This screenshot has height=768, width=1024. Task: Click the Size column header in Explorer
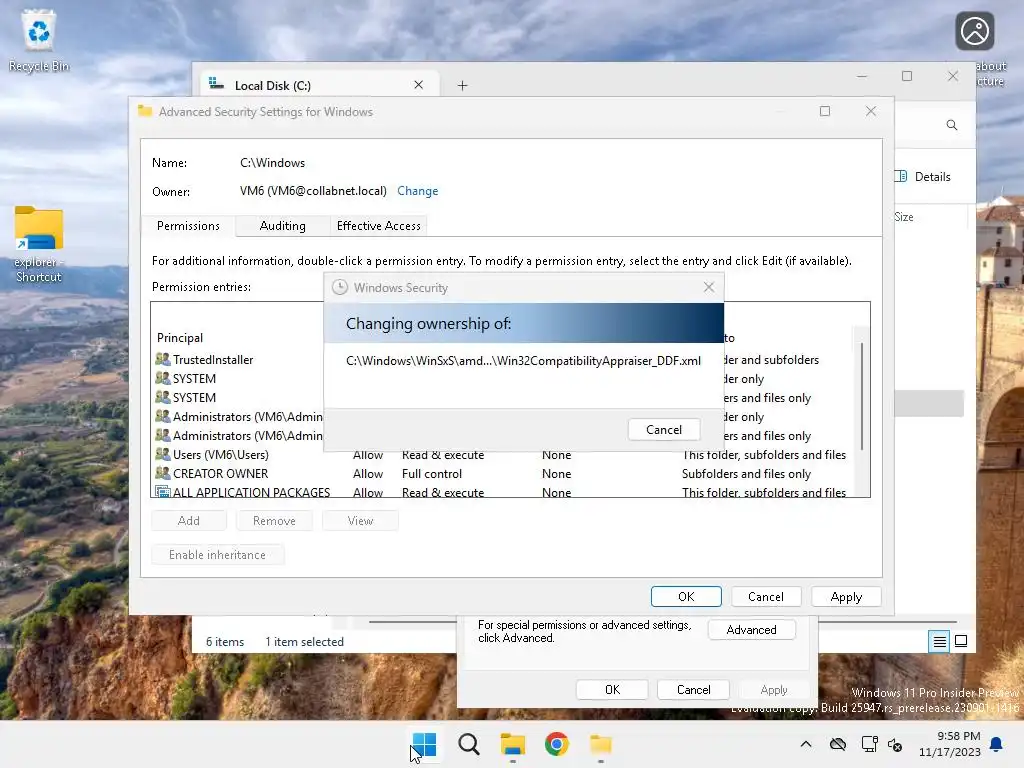point(904,217)
